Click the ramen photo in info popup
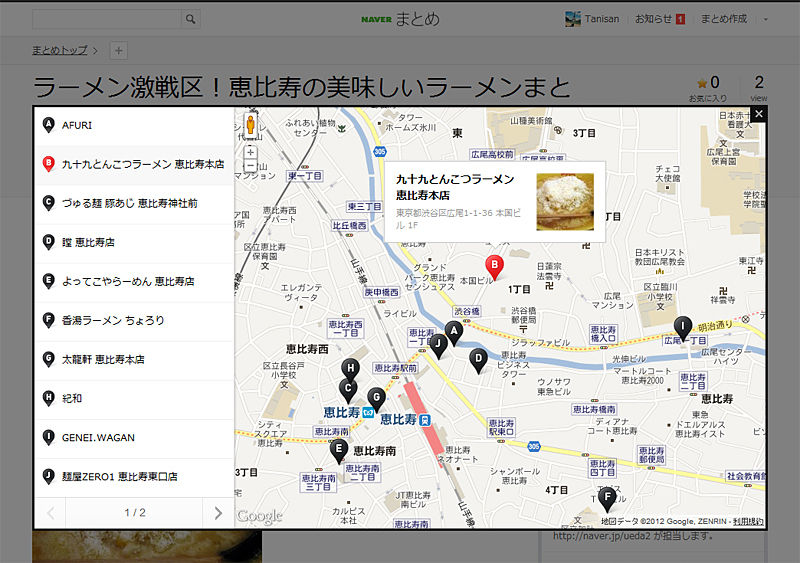The image size is (800, 563). pyautogui.click(x=565, y=202)
